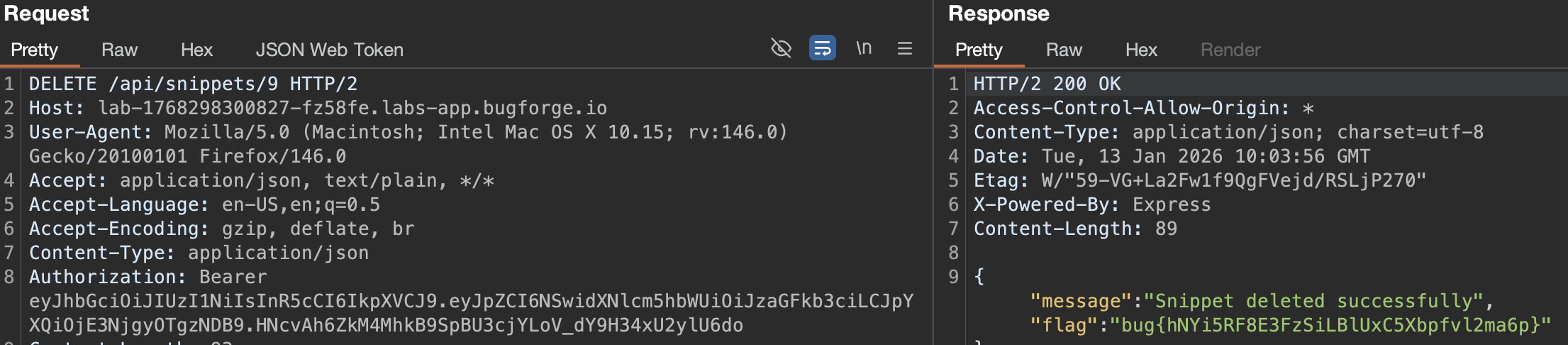The height and width of the screenshot is (345, 1568).
Task: Click the Authorization header name
Action: coord(106,277)
